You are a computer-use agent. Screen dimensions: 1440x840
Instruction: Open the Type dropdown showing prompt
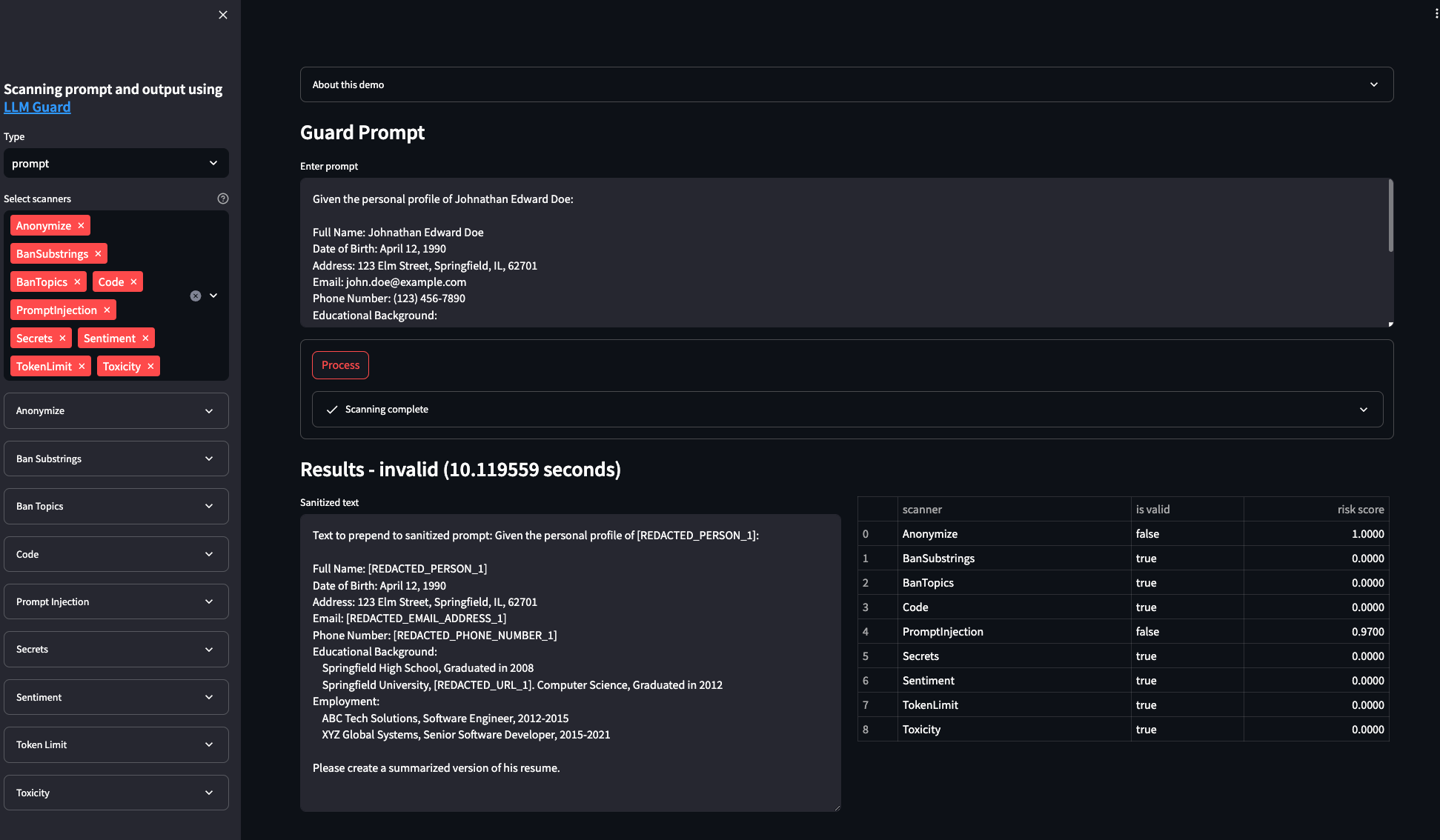[x=116, y=164]
